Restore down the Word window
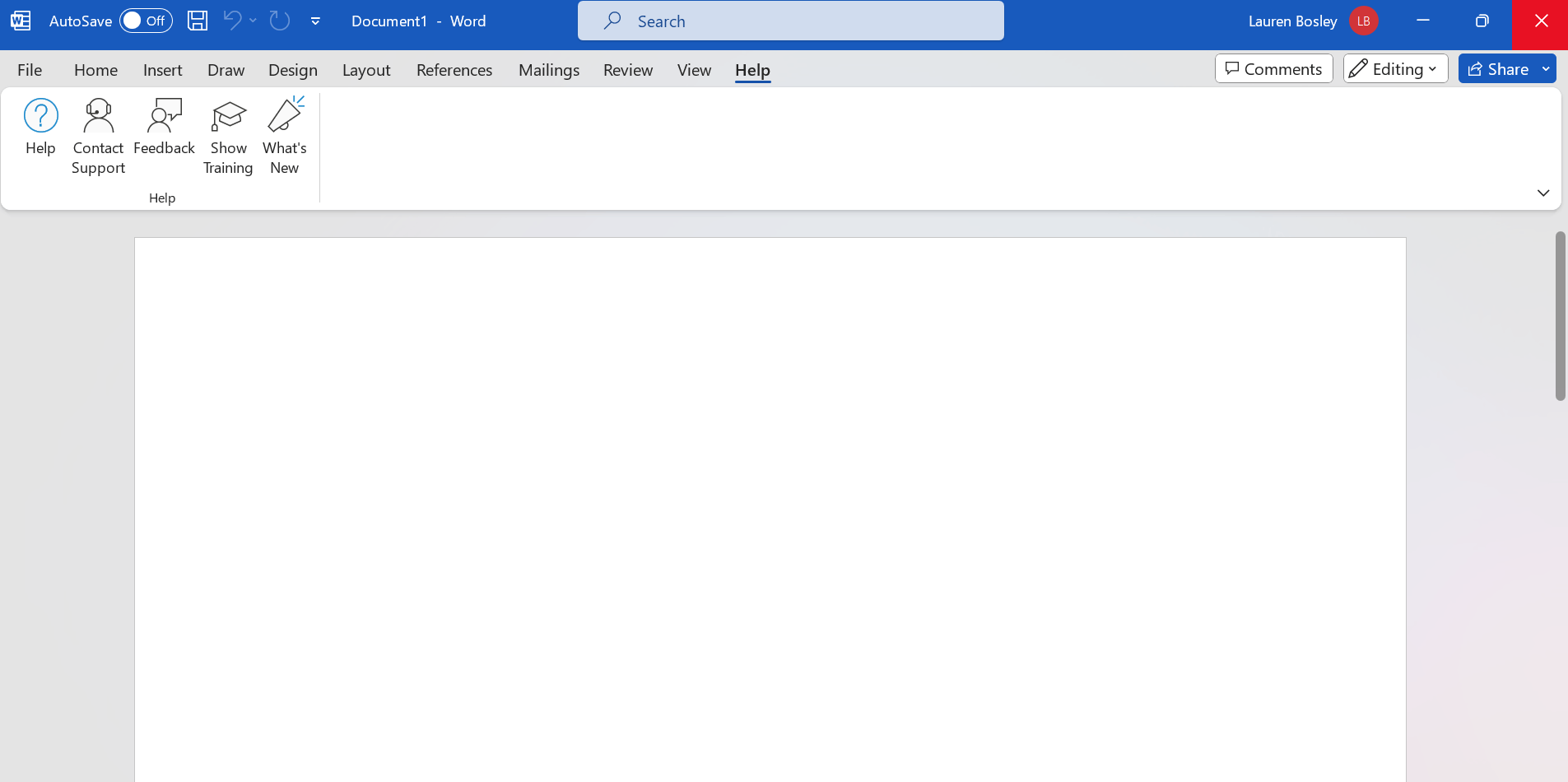 tap(1482, 21)
